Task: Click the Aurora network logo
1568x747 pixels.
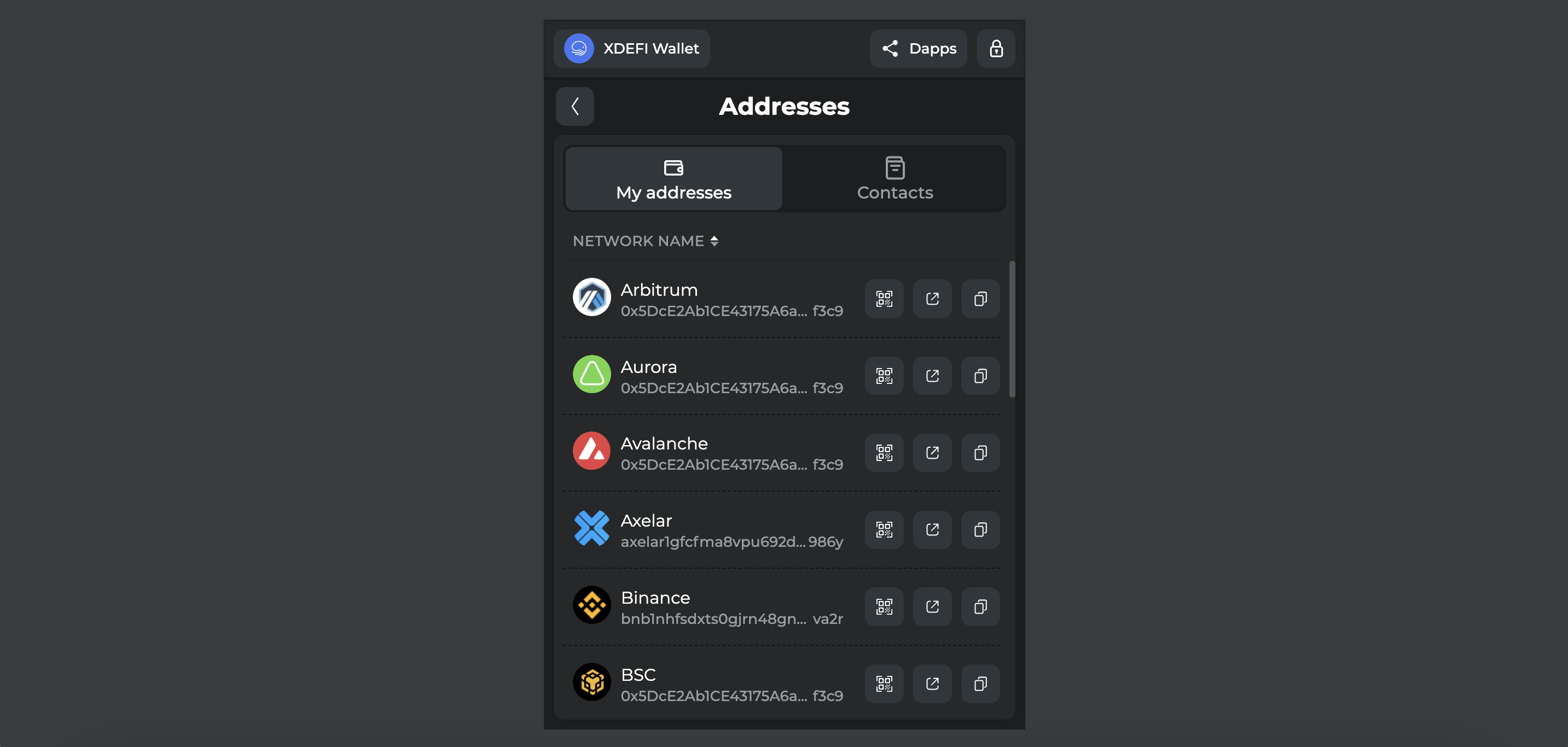Action: [x=591, y=374]
